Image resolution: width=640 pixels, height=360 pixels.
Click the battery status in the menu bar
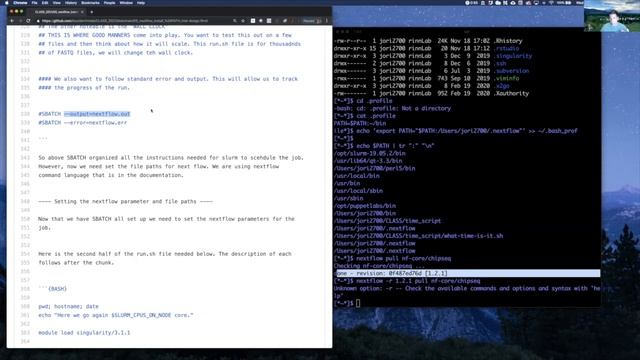[564, 2]
